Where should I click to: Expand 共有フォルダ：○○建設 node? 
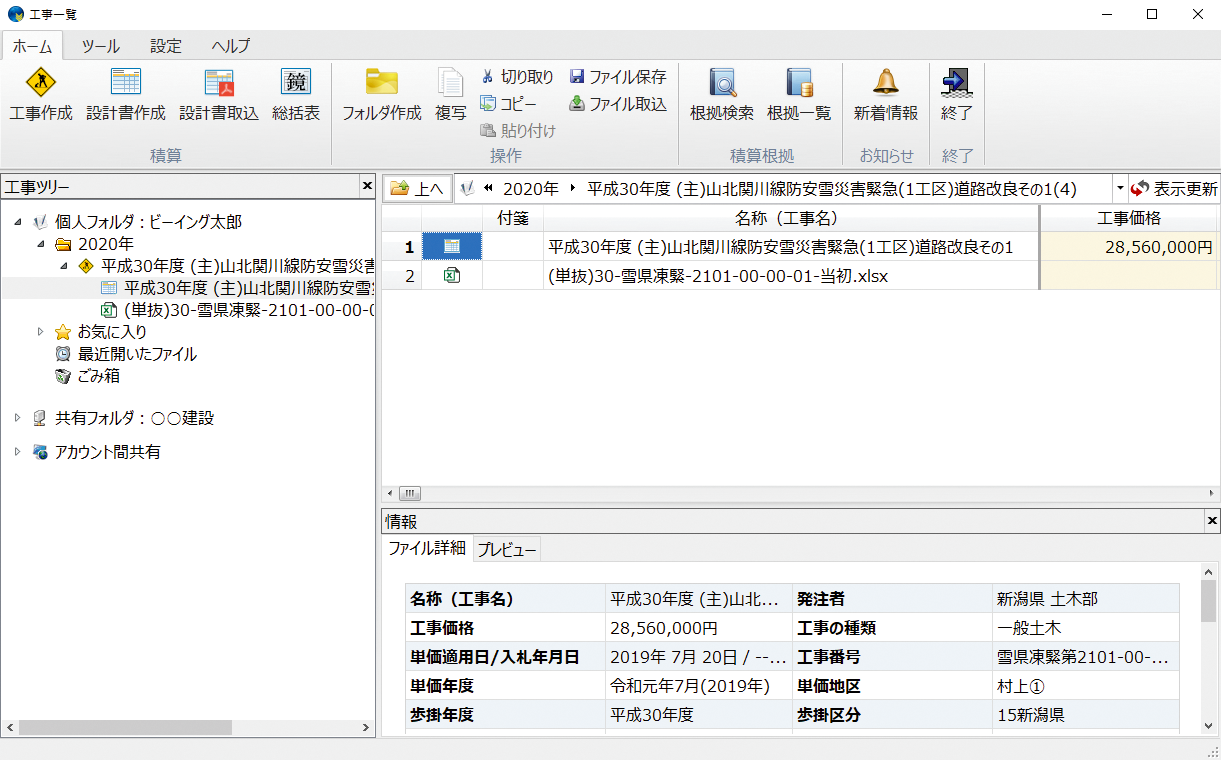pos(18,418)
